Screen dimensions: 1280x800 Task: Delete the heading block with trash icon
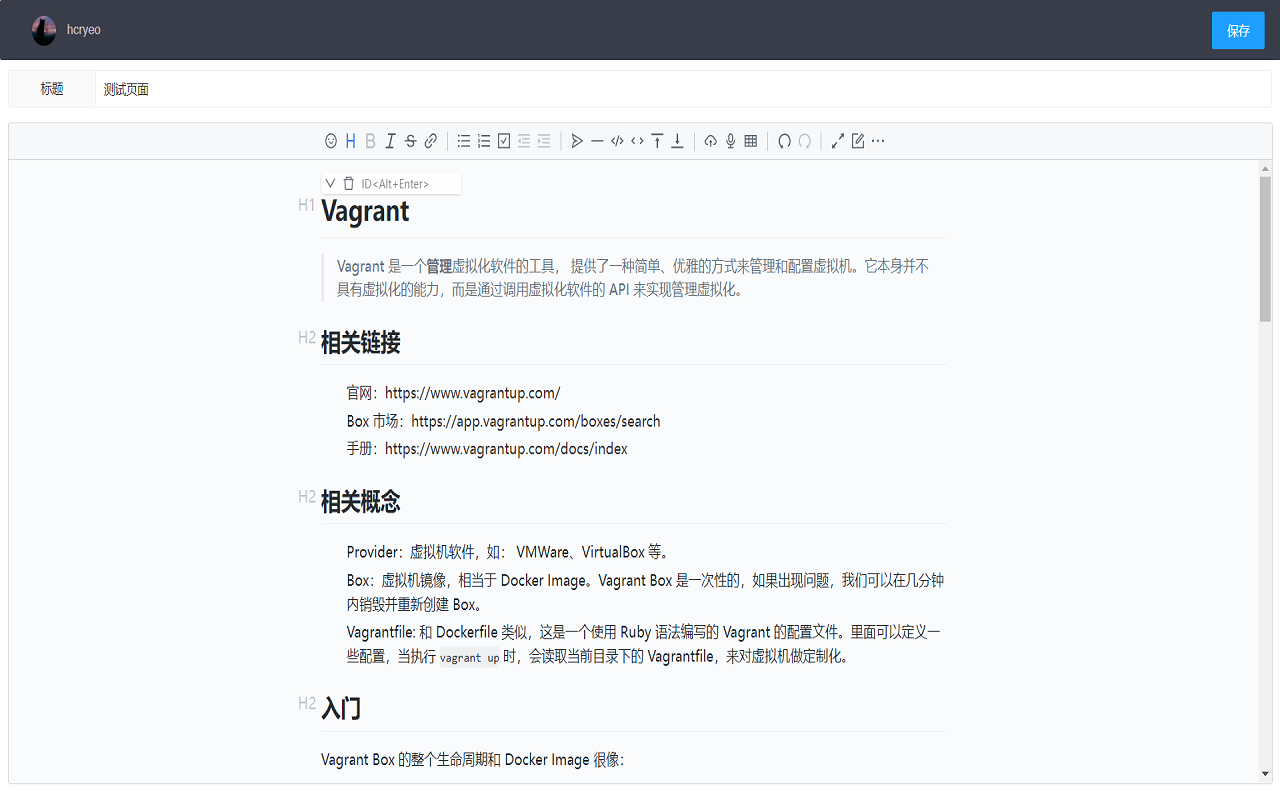pos(348,183)
